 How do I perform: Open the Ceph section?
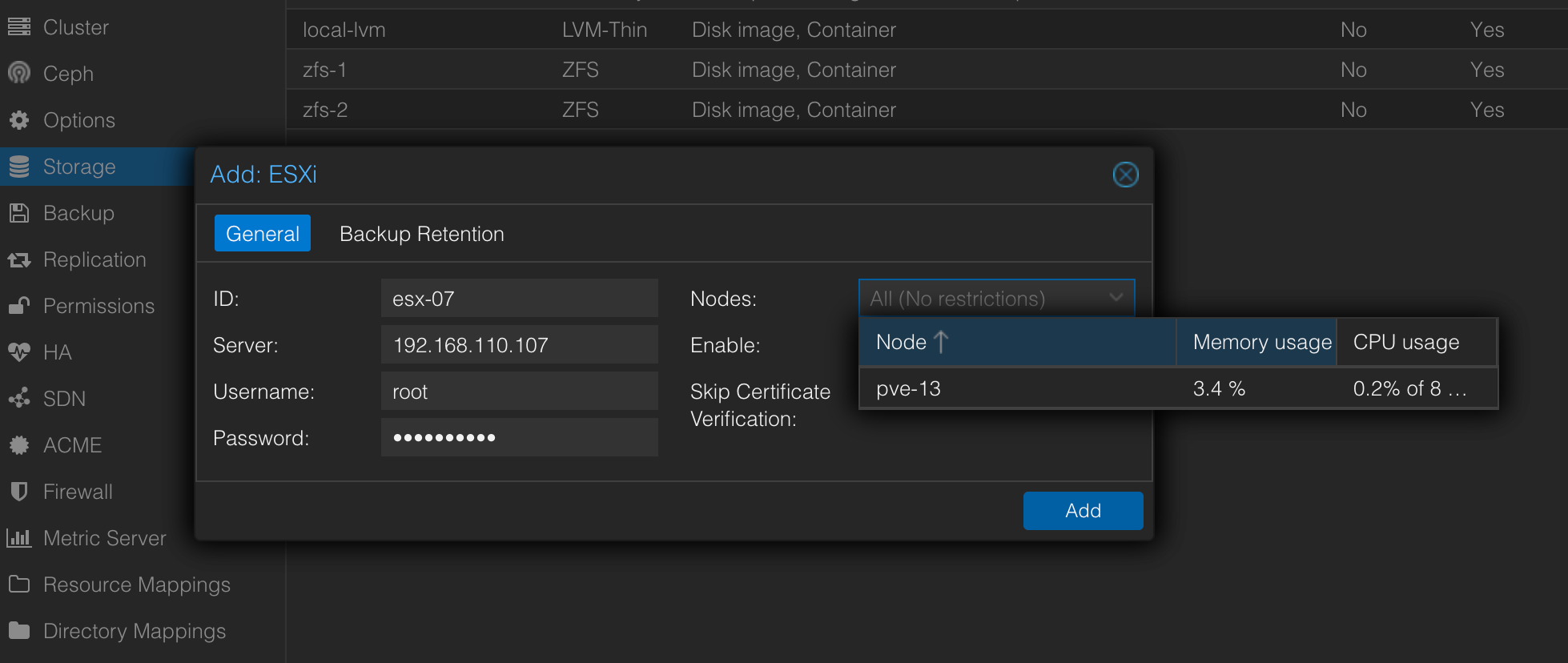pos(68,74)
